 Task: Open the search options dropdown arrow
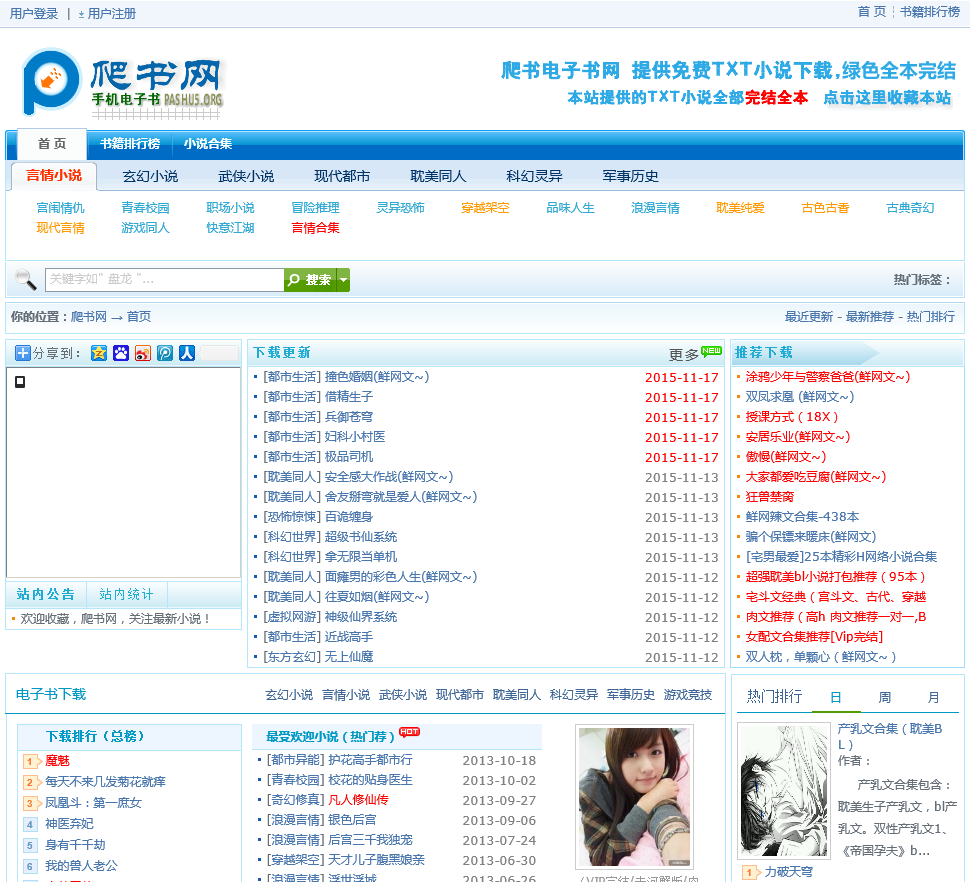point(343,280)
